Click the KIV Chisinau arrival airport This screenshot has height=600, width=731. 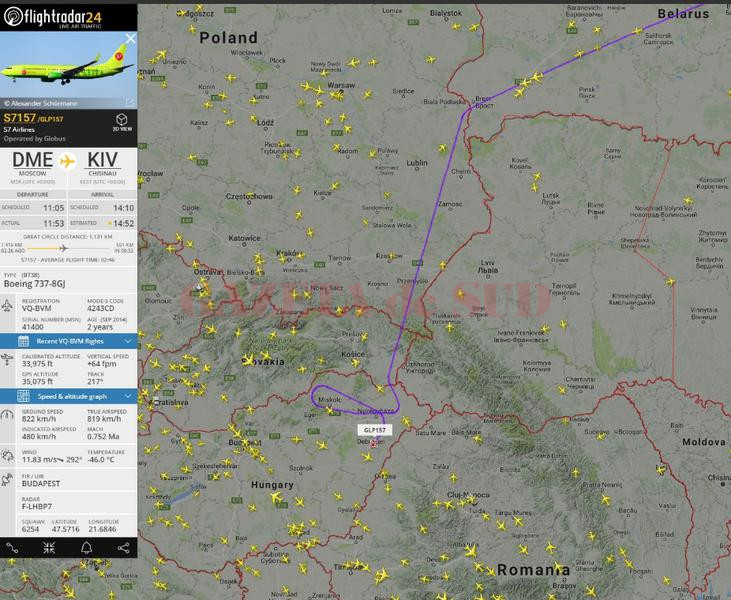pos(103,168)
